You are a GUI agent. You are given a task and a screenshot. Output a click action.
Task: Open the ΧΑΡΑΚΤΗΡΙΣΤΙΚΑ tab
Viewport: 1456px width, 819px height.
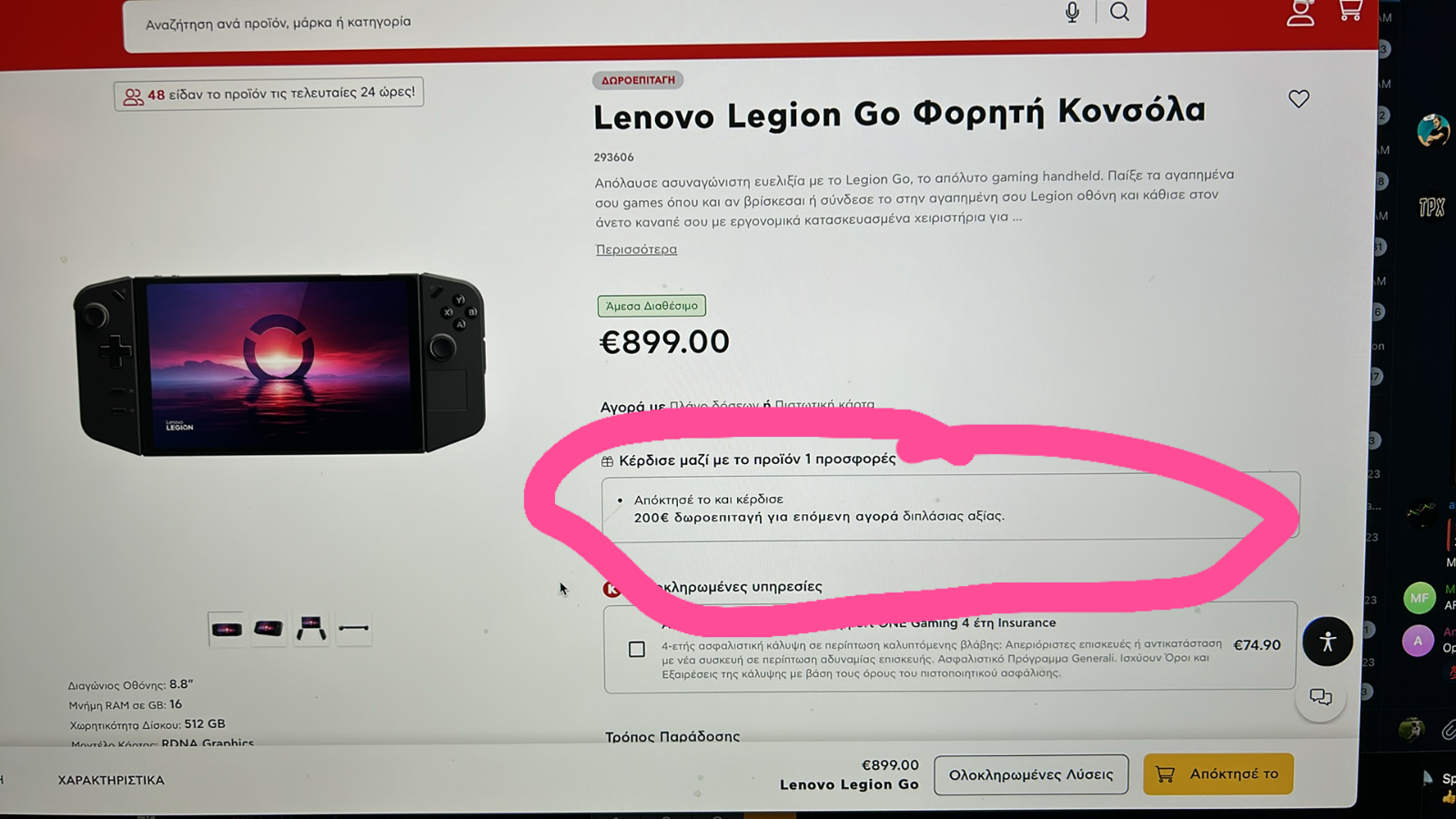111,780
